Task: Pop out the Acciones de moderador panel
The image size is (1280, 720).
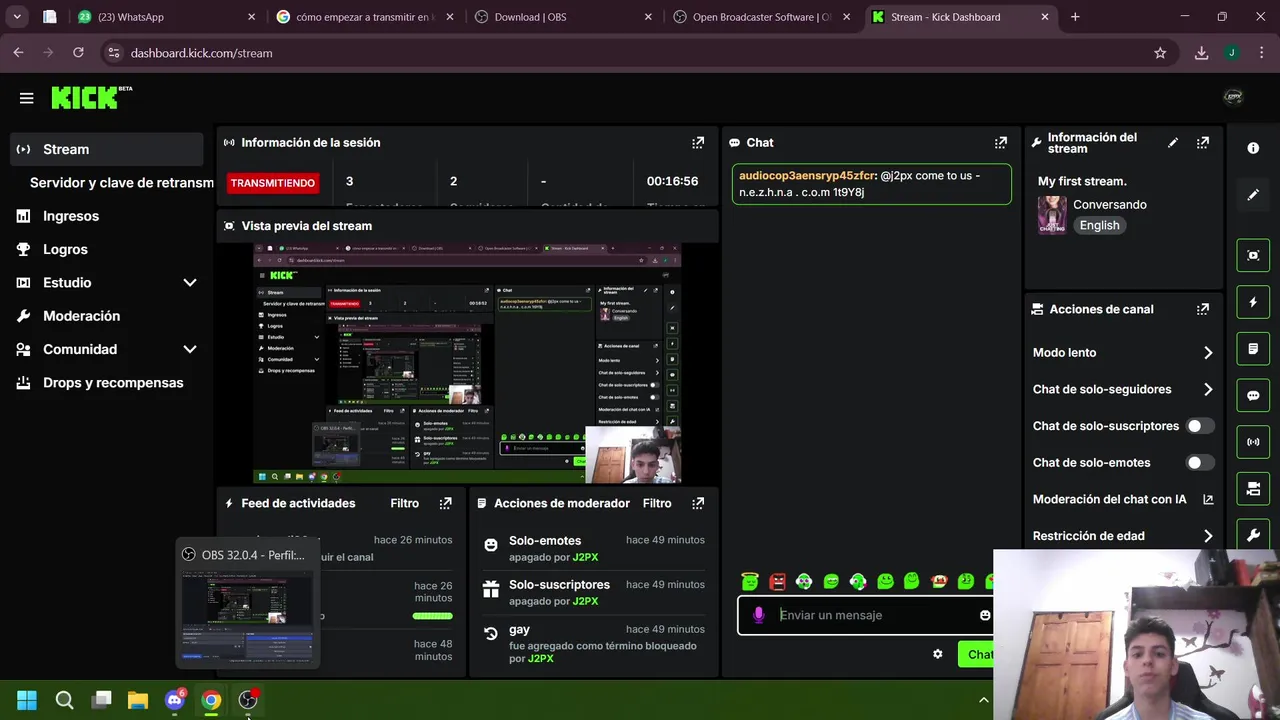Action: pyautogui.click(x=698, y=503)
